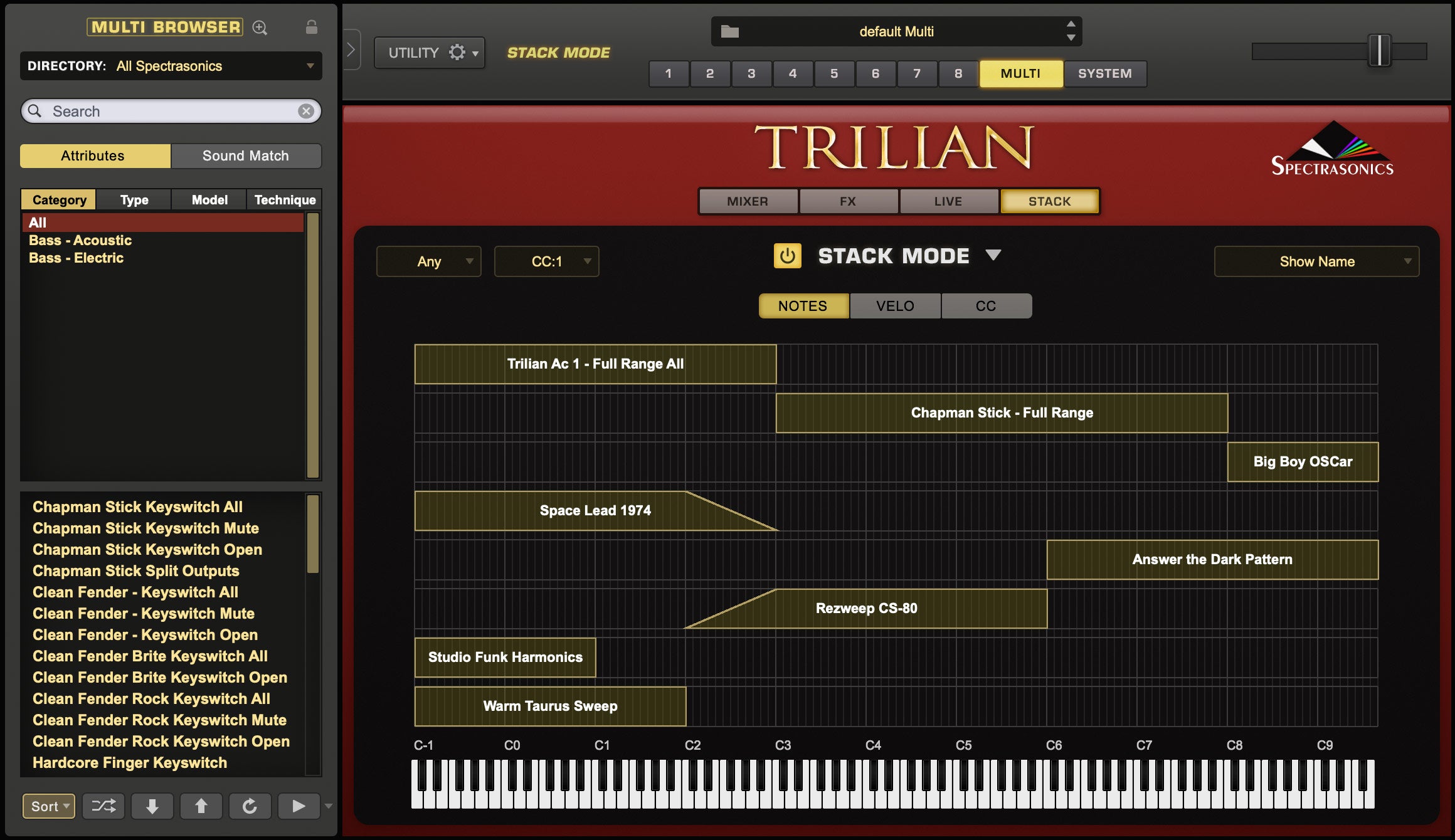This screenshot has height=840, width=1455.
Task: Click the Sound Match browser button
Action: tap(245, 155)
